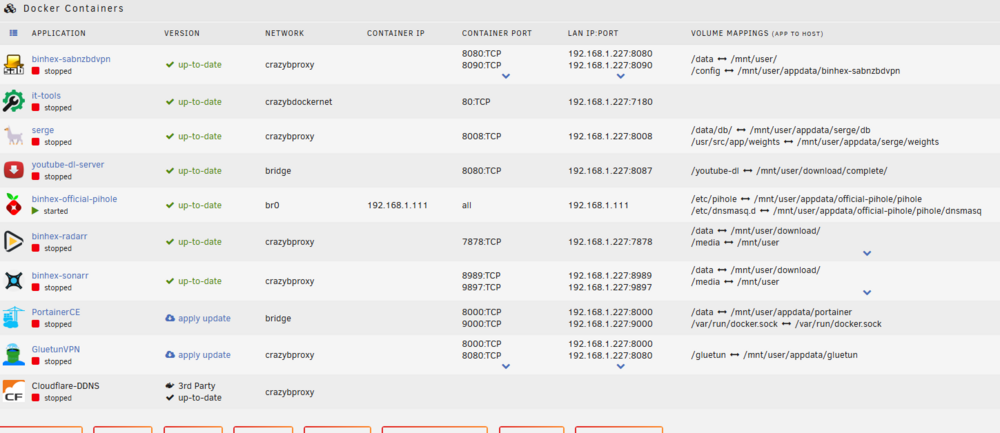
Task: Click the green started arrow for binhex-official-pihole
Action: 36,210
